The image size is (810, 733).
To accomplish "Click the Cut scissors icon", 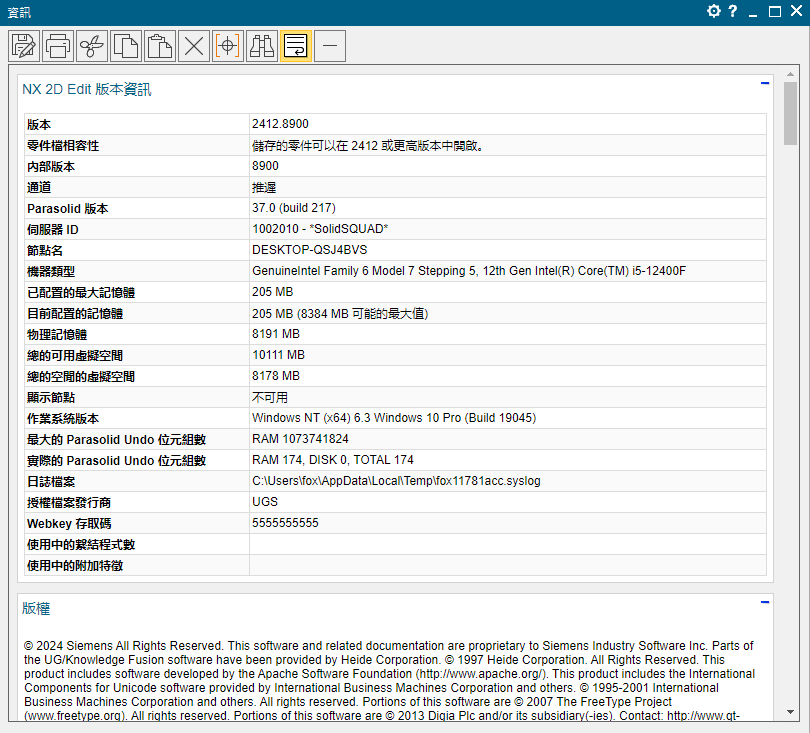I will click(92, 45).
